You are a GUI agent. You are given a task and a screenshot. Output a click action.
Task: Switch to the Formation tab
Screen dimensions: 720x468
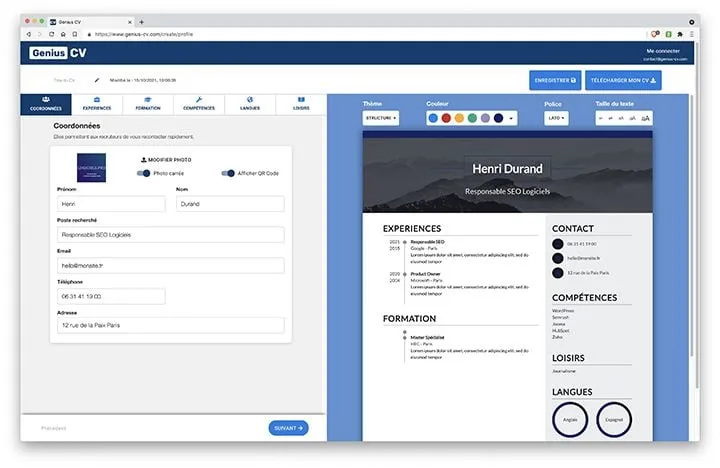pyautogui.click(x=148, y=104)
